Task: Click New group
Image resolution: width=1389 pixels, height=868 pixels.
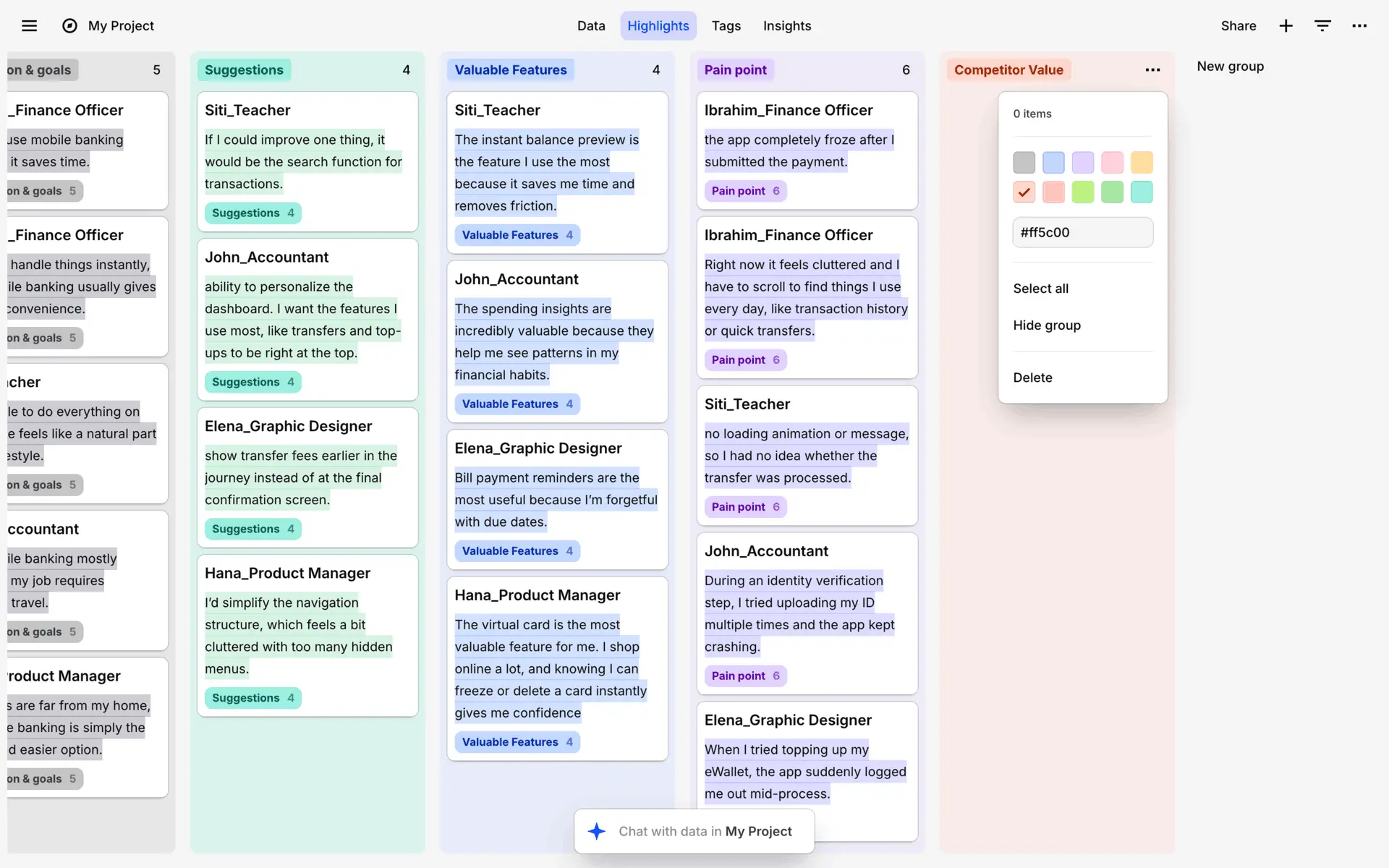Action: pos(1230,67)
